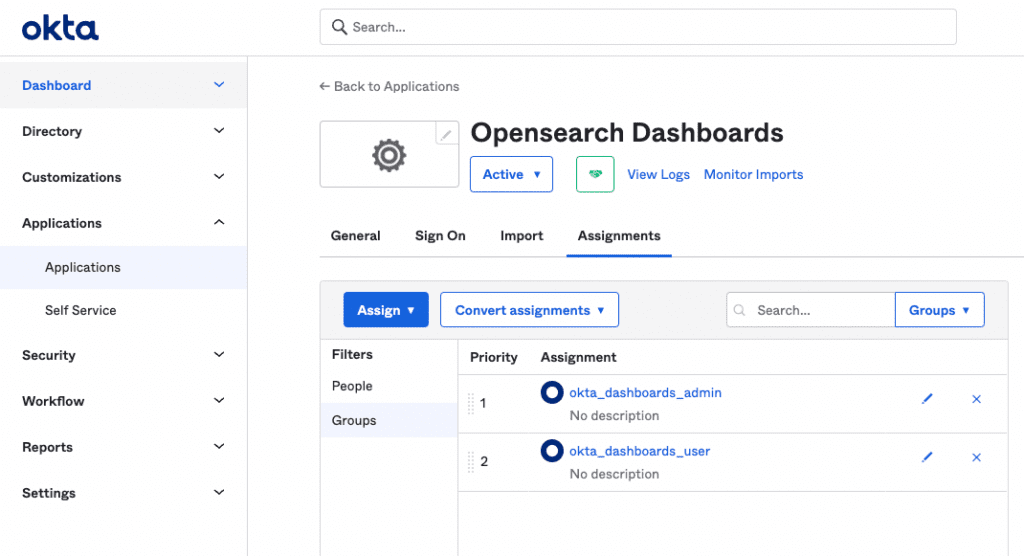The height and width of the screenshot is (556, 1024).
Task: Click the Opensearch Dashboards title
Action: click(627, 133)
